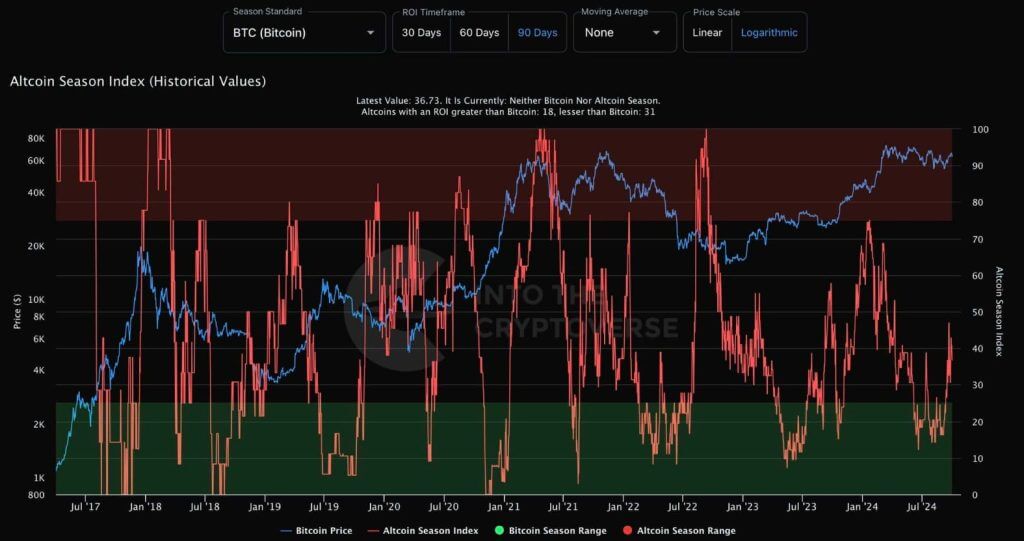
Task: Click the 1K price axis label
Action: tap(39, 478)
